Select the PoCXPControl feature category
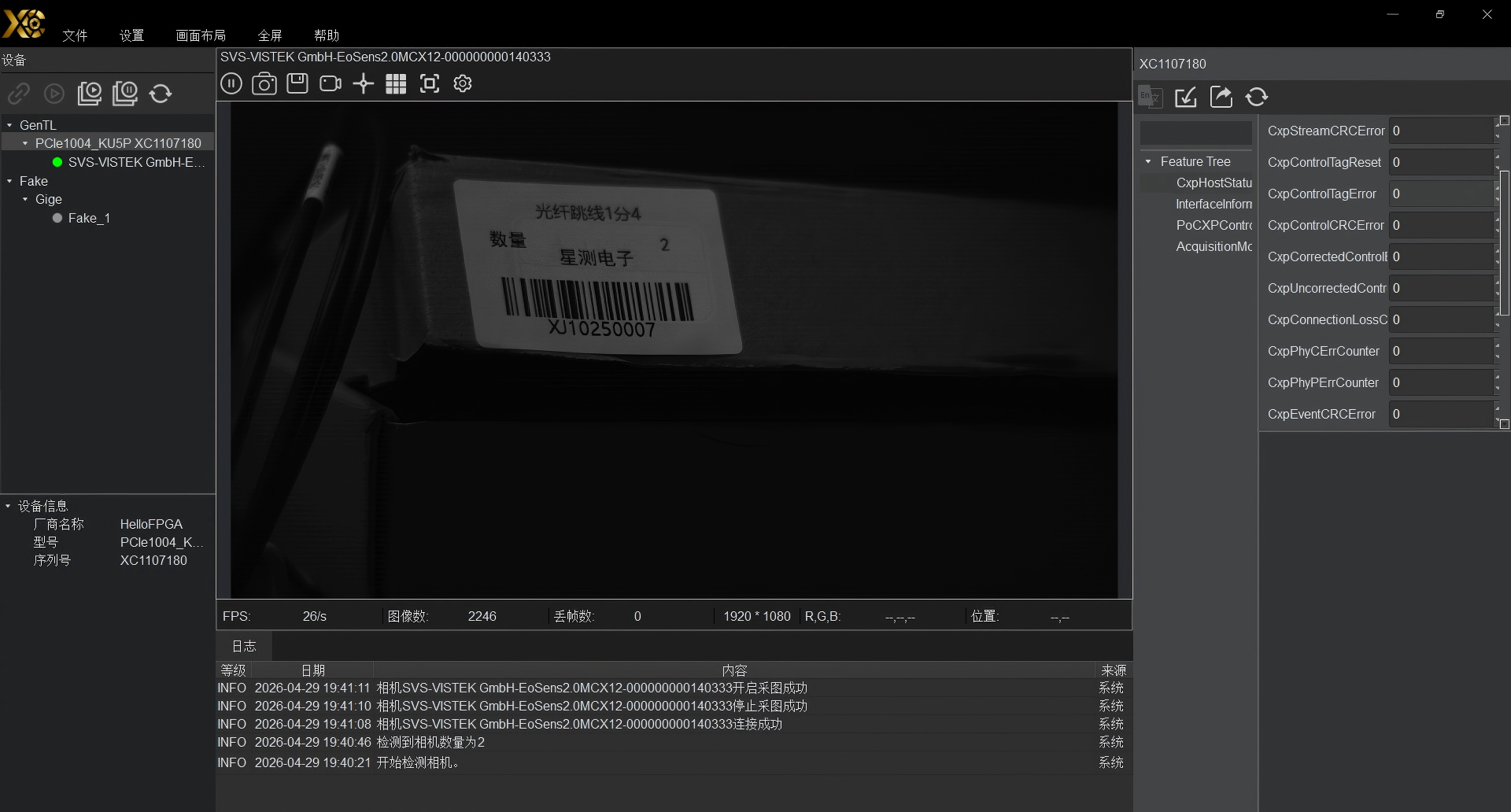Screen dimensions: 1511x812 [x=1214, y=225]
